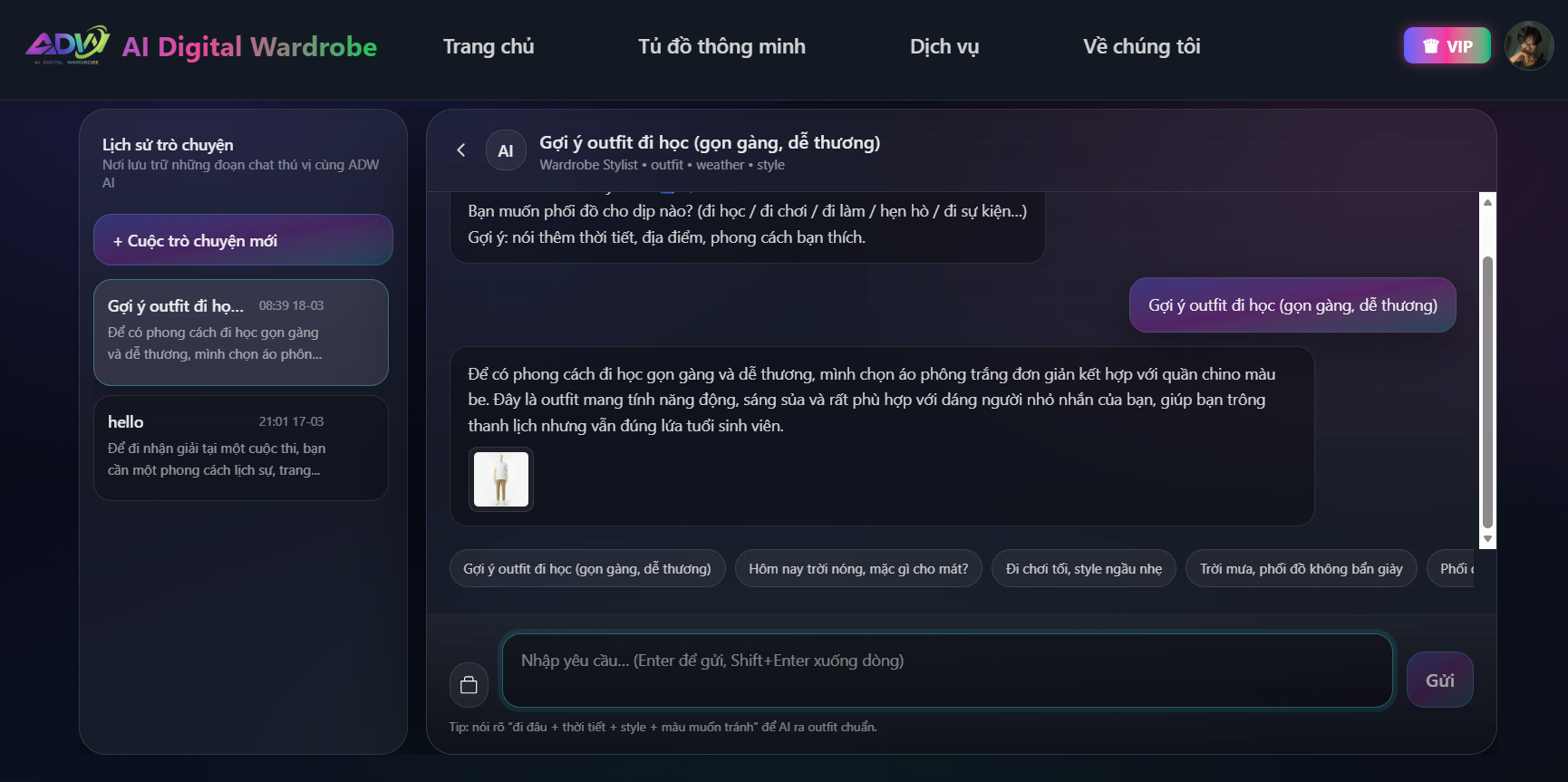Choose 'Hôm nay trời nóng' suggestion chip

858,569
